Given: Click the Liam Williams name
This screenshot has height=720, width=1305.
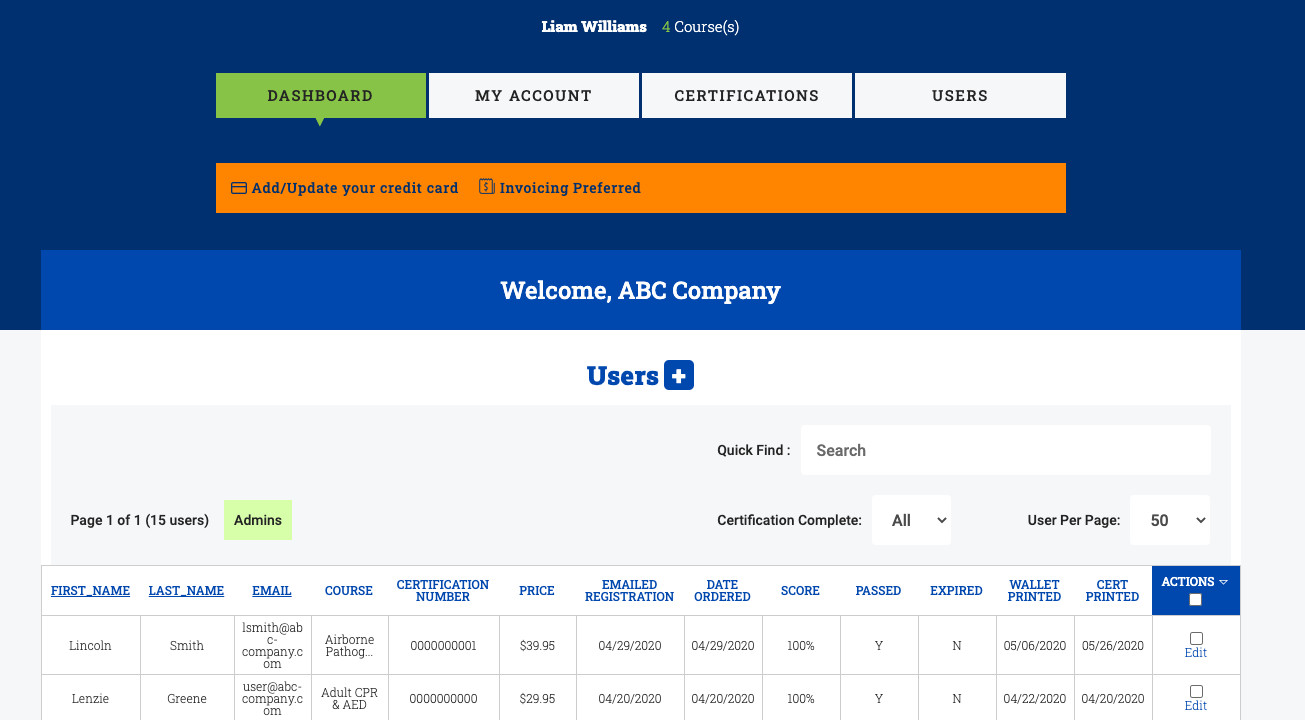Looking at the screenshot, I should coord(594,27).
